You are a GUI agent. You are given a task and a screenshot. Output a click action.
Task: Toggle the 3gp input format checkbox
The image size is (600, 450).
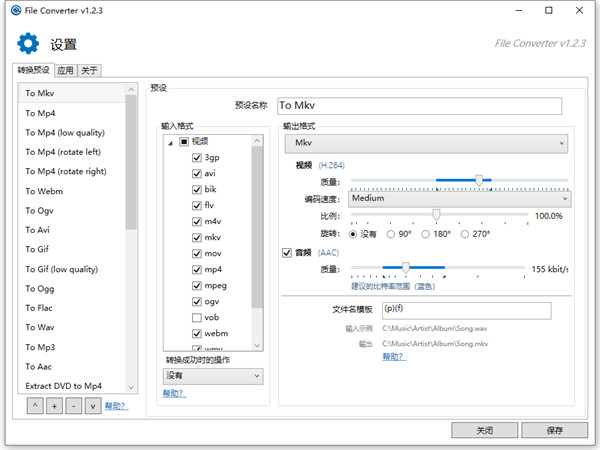click(x=197, y=158)
